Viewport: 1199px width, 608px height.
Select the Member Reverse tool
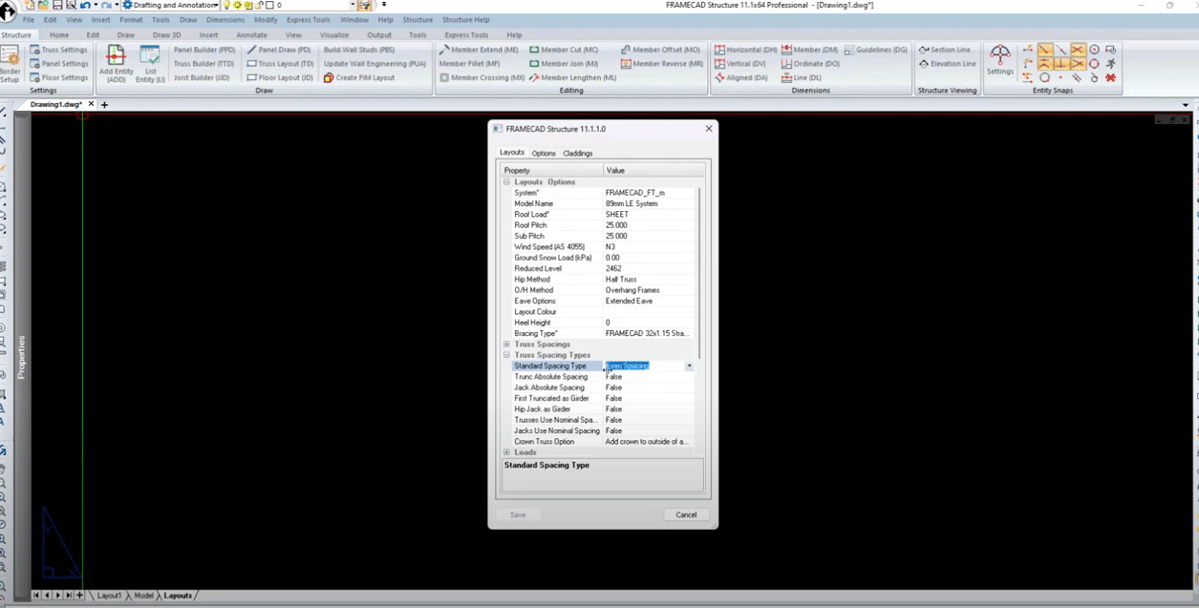[x=663, y=63]
